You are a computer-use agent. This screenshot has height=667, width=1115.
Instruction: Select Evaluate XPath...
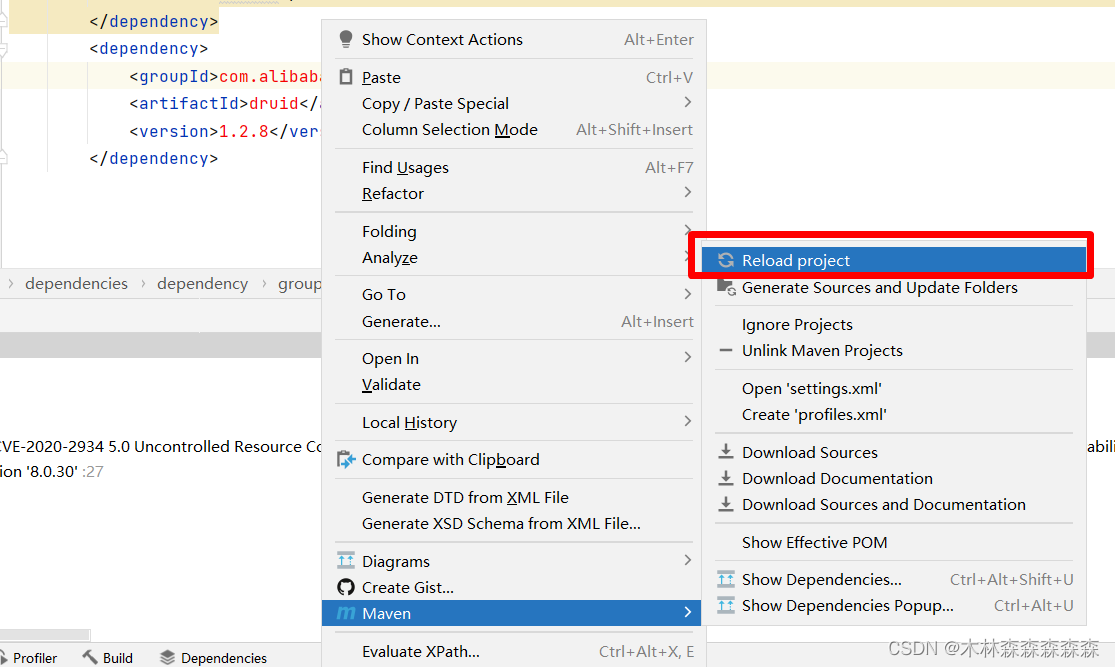point(513,651)
